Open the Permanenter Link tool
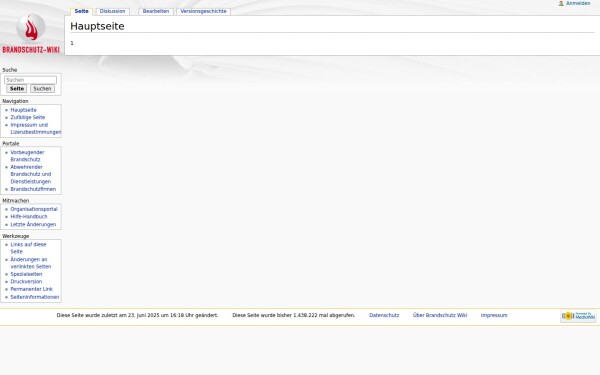The width and height of the screenshot is (600, 375). pos(31,289)
